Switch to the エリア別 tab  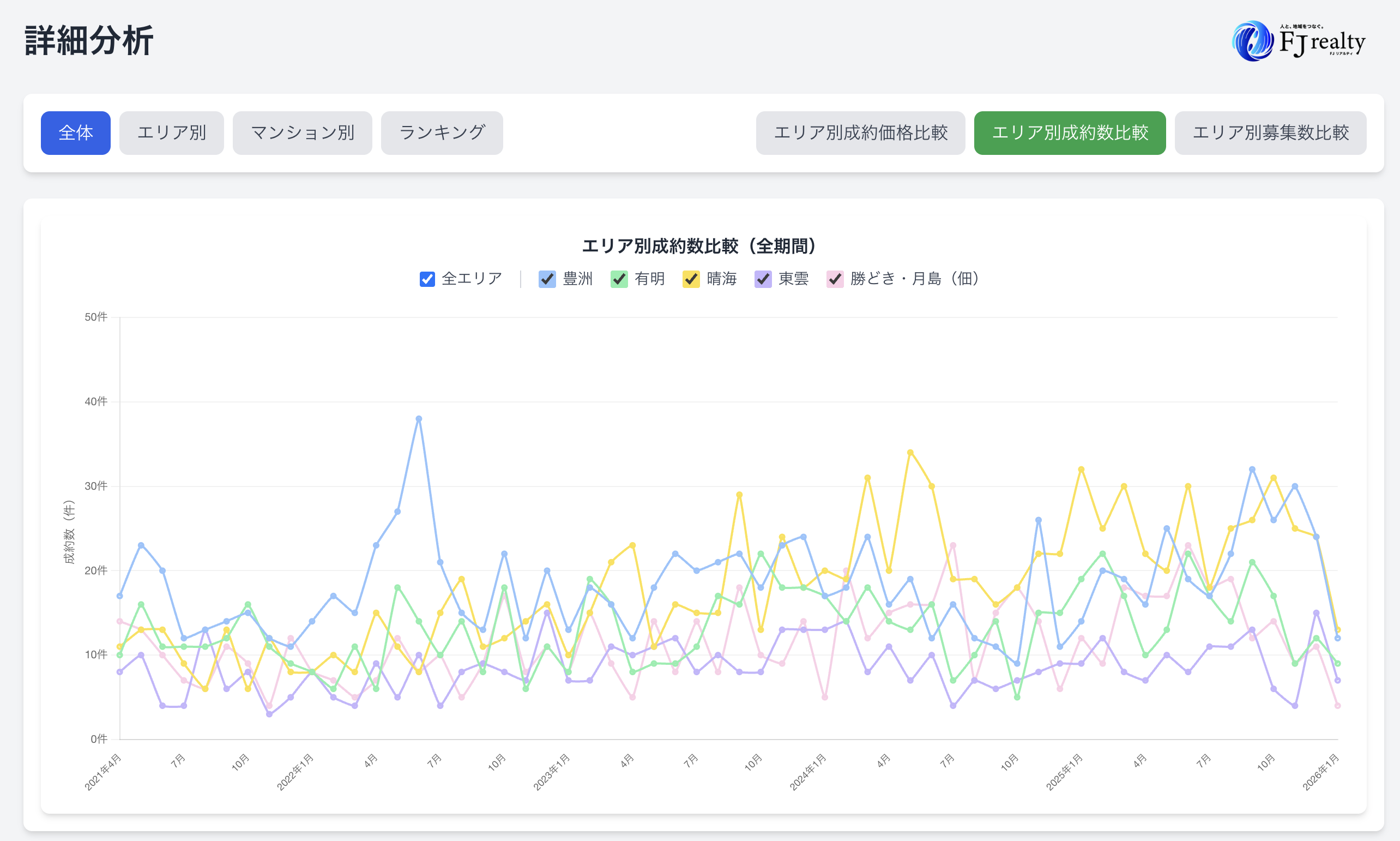coord(172,133)
